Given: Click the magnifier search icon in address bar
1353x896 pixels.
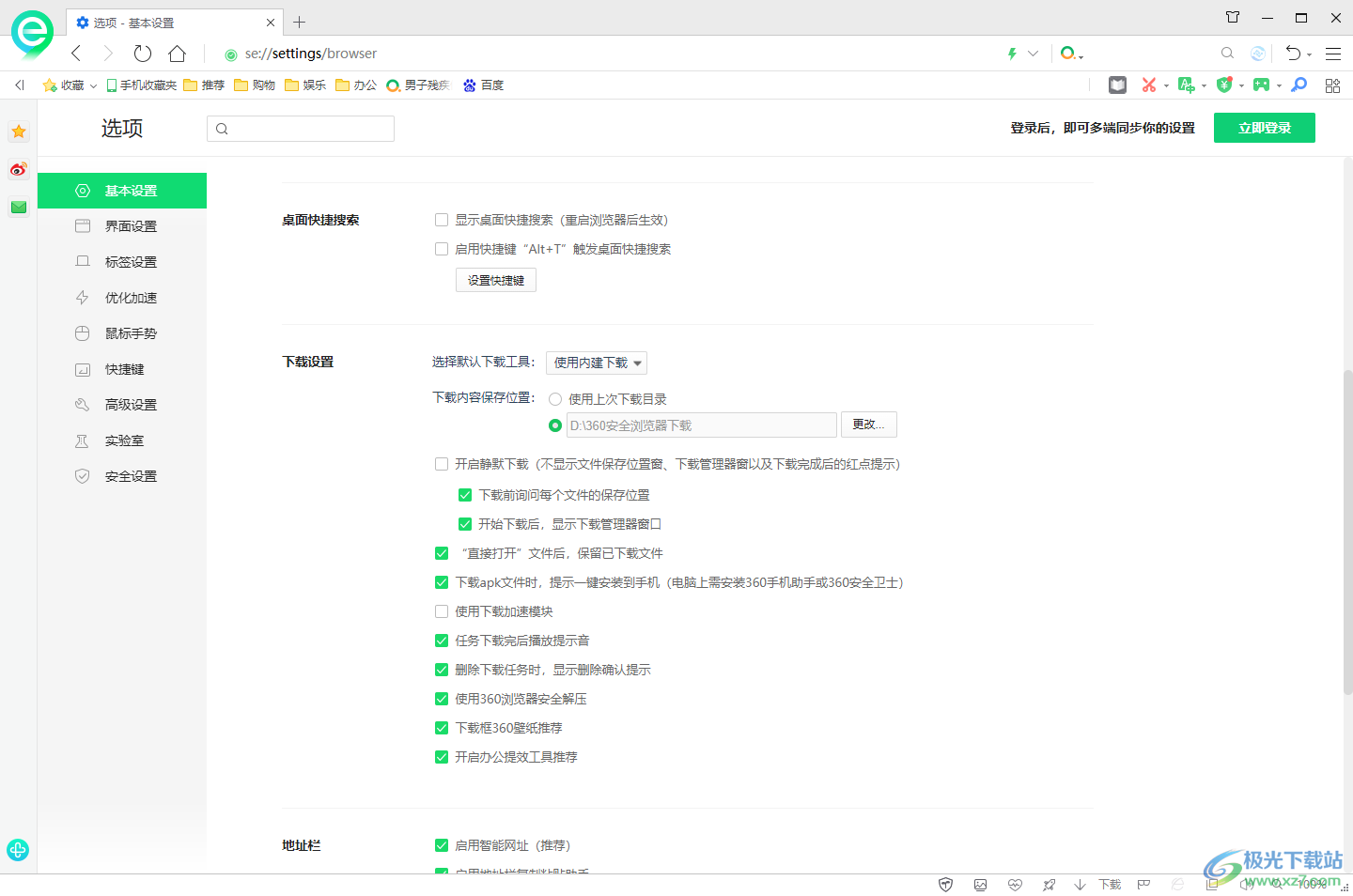Looking at the screenshot, I should 1227,54.
